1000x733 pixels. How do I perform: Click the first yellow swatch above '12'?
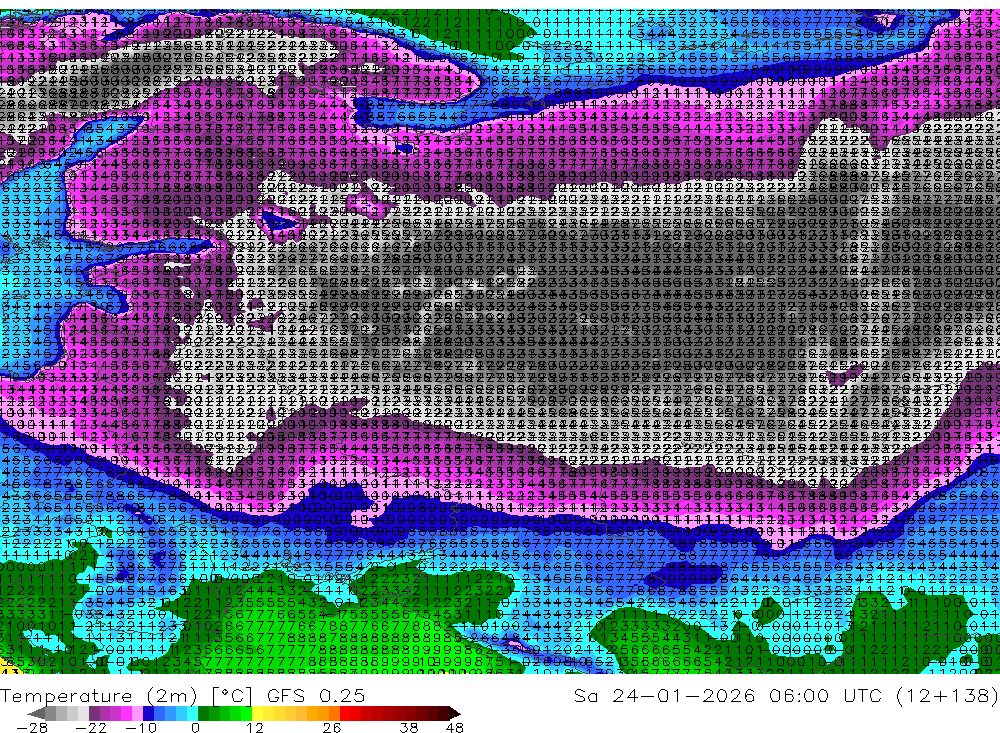pyautogui.click(x=258, y=713)
